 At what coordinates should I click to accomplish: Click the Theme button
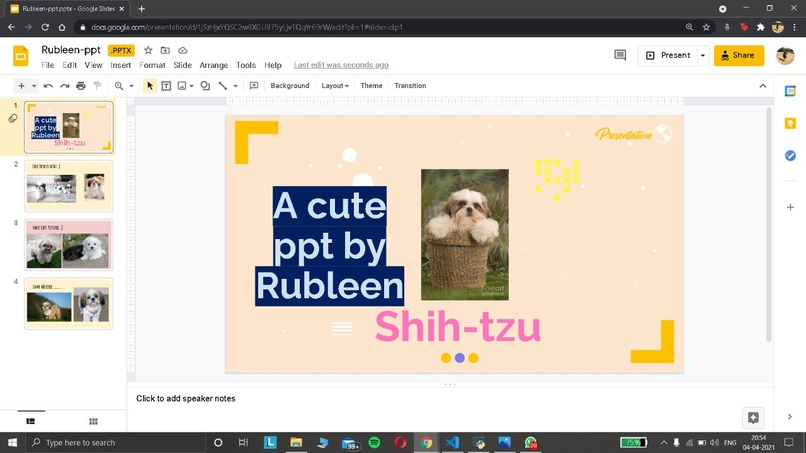click(371, 86)
